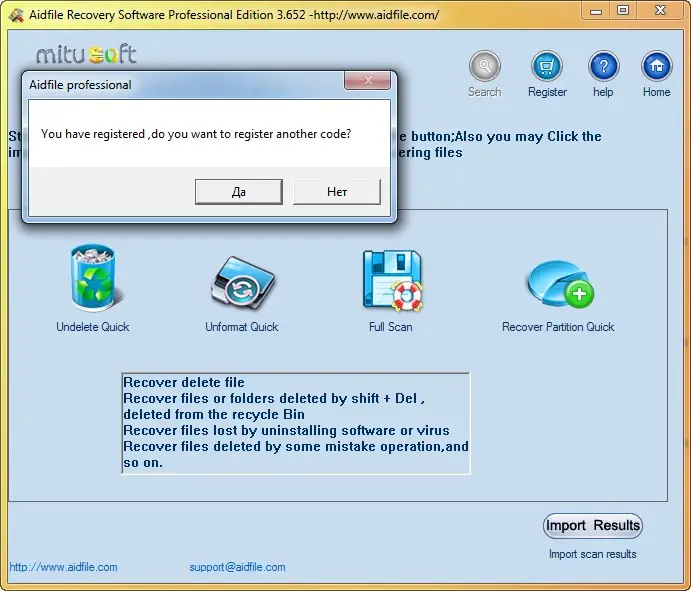691x591 pixels.
Task: Click the support@aidfile.com email link
Action: (237, 567)
